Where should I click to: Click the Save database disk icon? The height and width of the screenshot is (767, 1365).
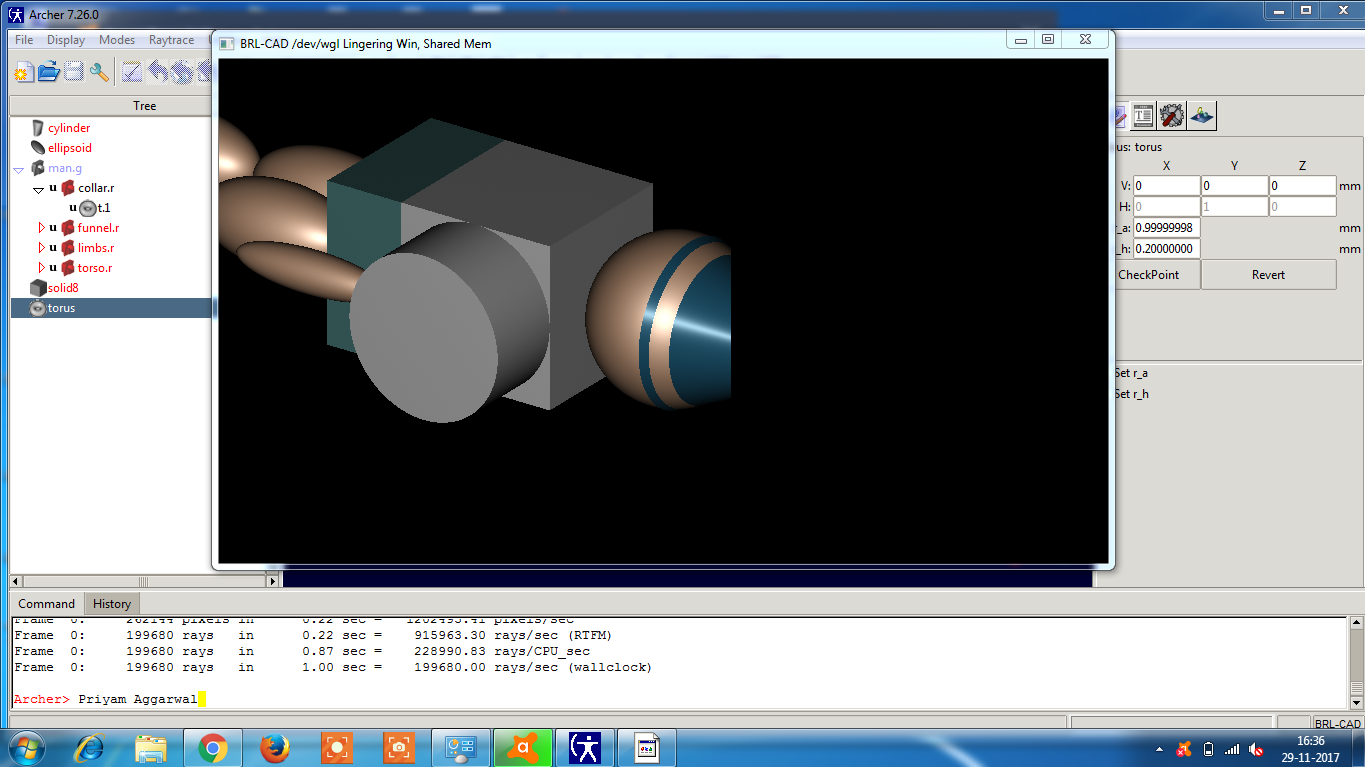pos(73,72)
